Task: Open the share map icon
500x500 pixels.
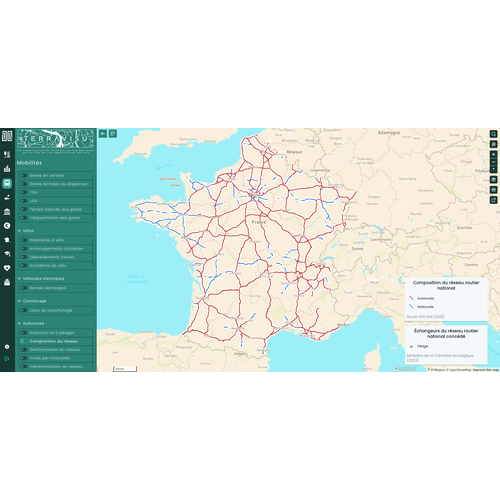Action: point(493,200)
